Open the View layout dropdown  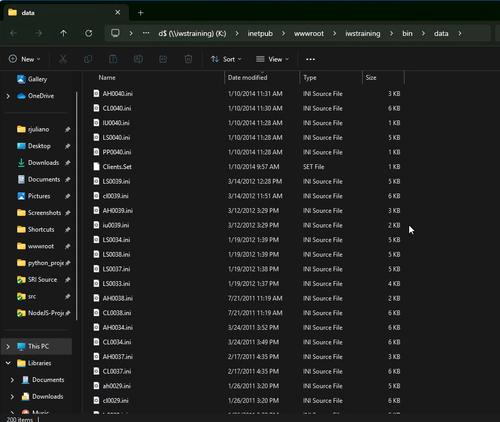tap(272, 59)
